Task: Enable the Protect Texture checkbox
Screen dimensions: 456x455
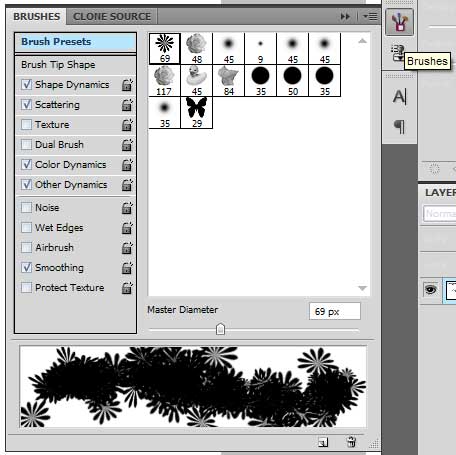Action: tap(26, 287)
